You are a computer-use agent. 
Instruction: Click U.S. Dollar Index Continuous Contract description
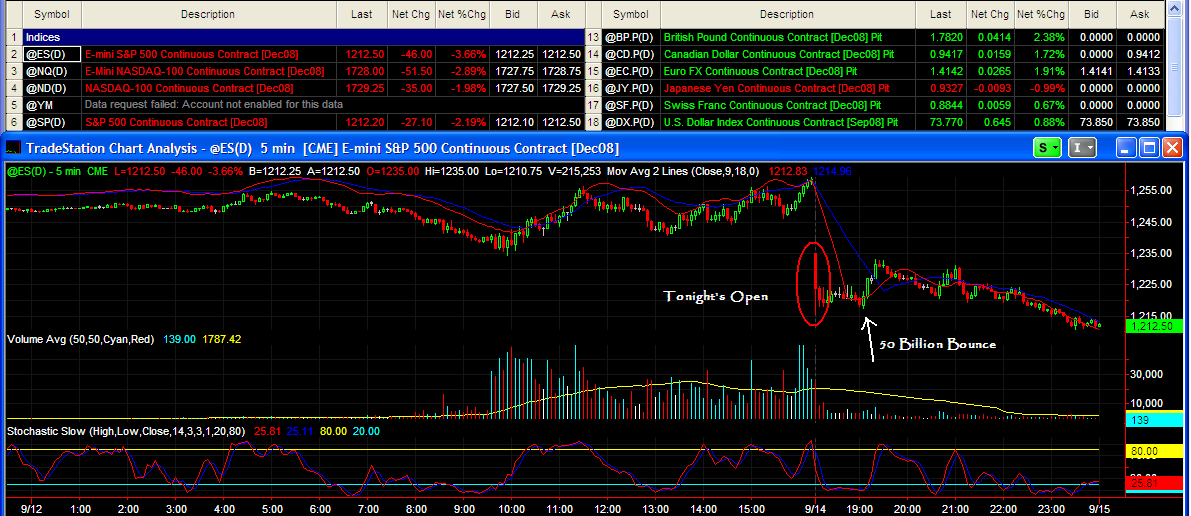781,122
